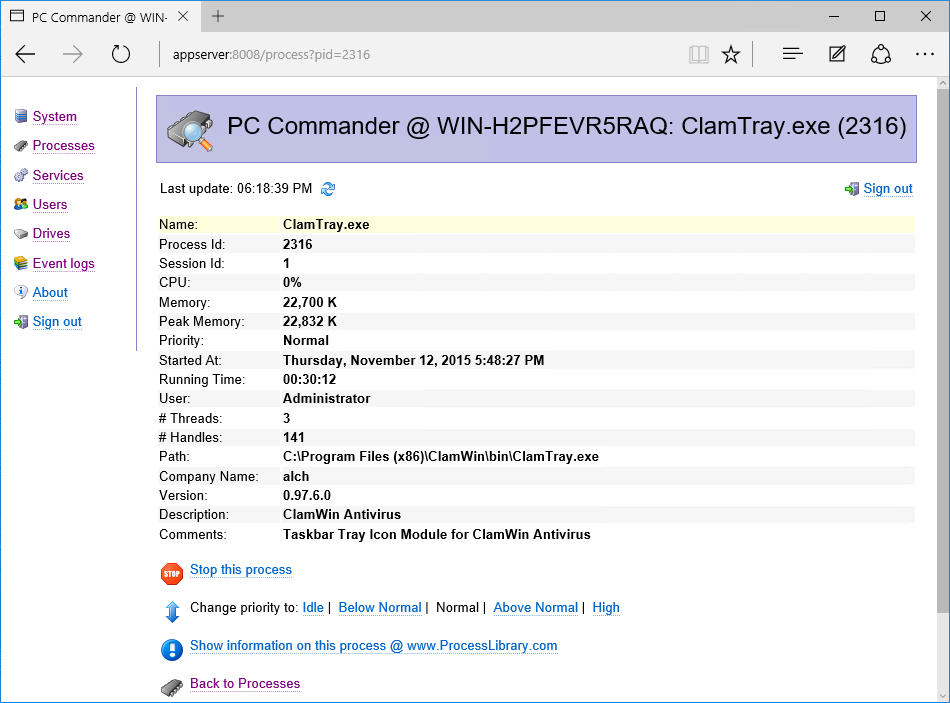Open About link in sidebar
This screenshot has width=950, height=703.
click(x=50, y=292)
